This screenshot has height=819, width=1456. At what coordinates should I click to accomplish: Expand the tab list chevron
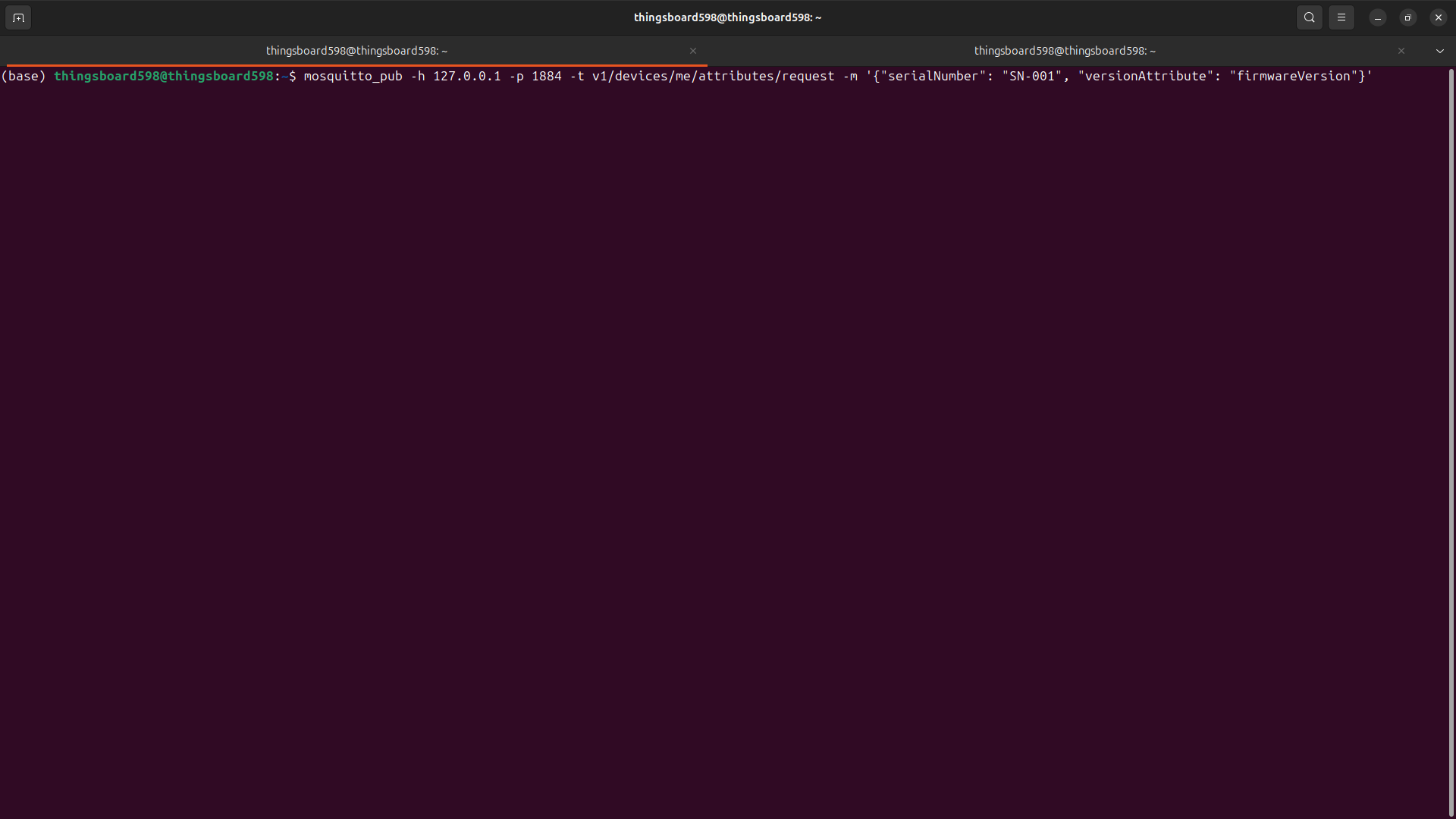1439,51
